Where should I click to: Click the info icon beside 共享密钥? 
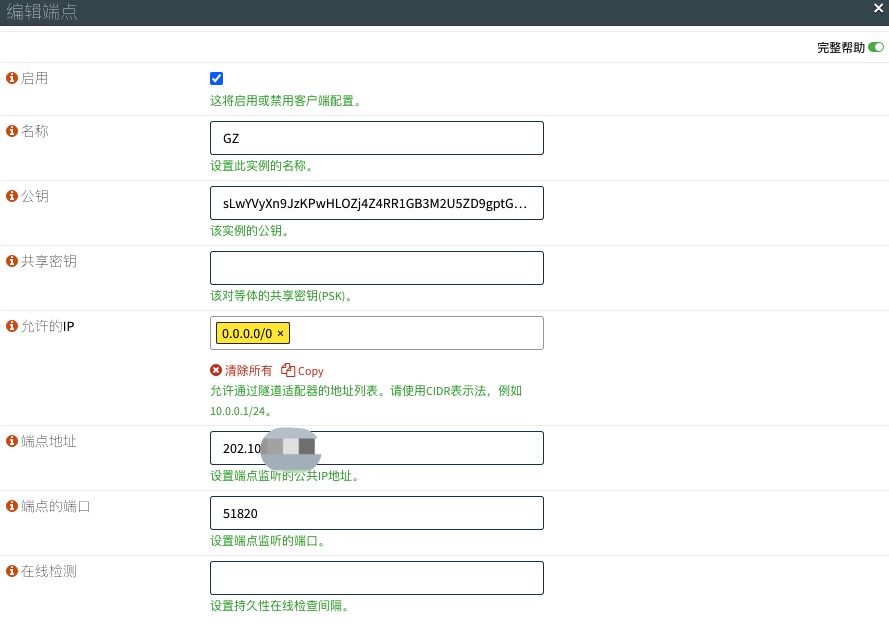point(12,261)
